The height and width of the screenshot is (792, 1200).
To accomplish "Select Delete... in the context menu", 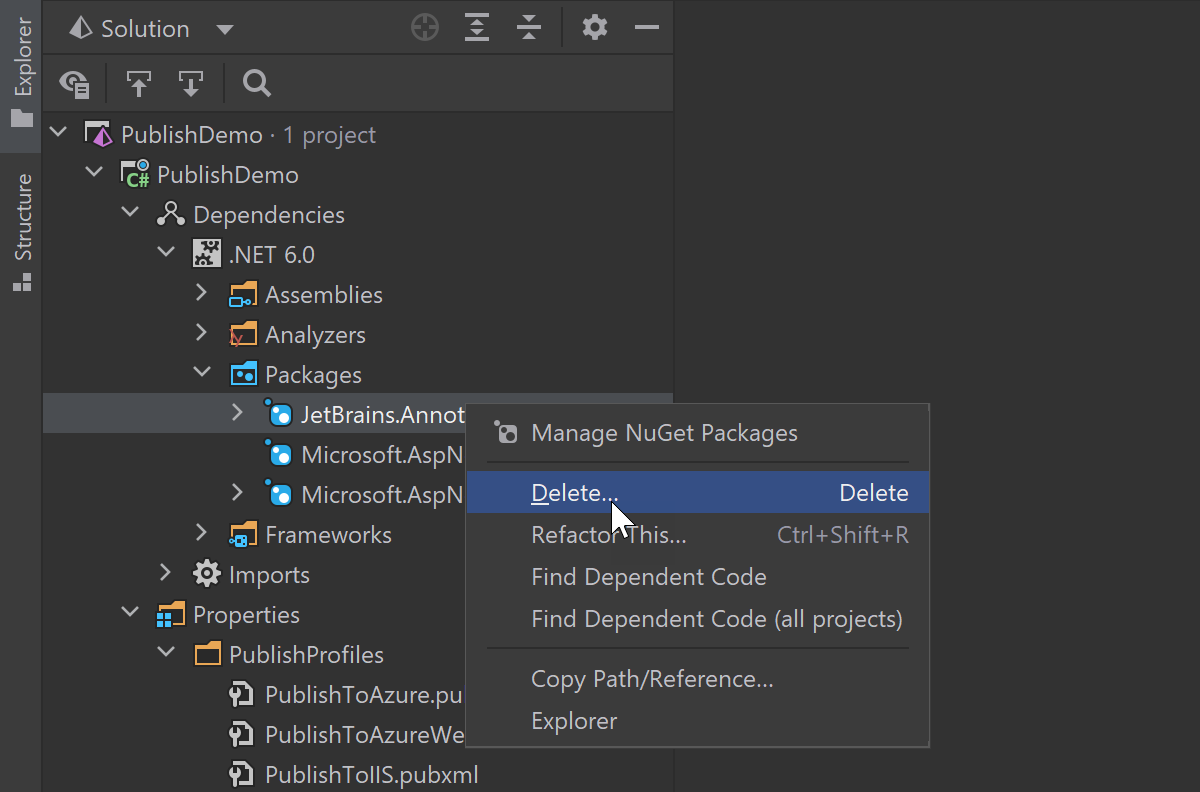I will pos(575,493).
